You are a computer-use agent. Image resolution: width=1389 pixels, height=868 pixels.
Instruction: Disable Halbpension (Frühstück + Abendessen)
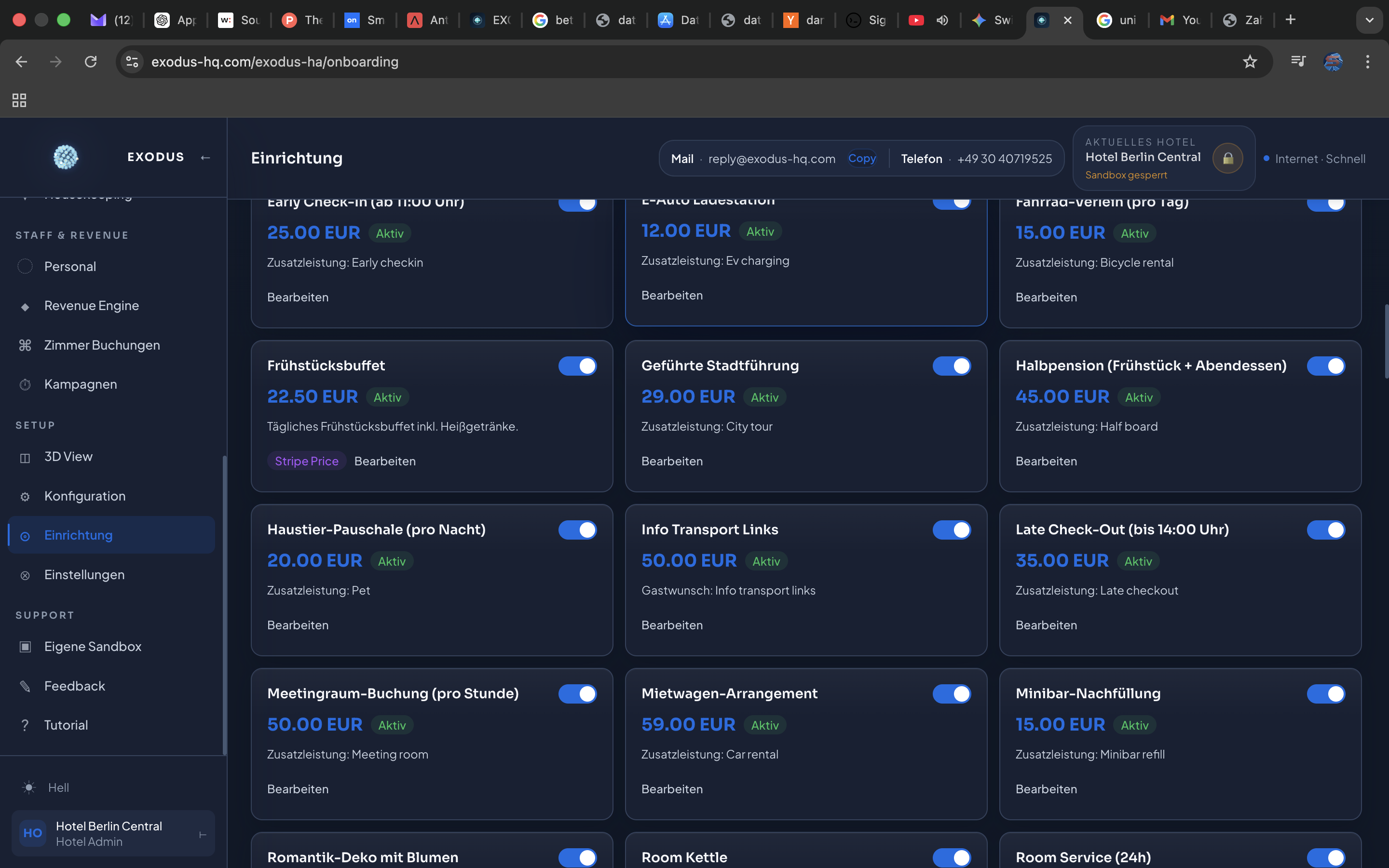[1326, 366]
